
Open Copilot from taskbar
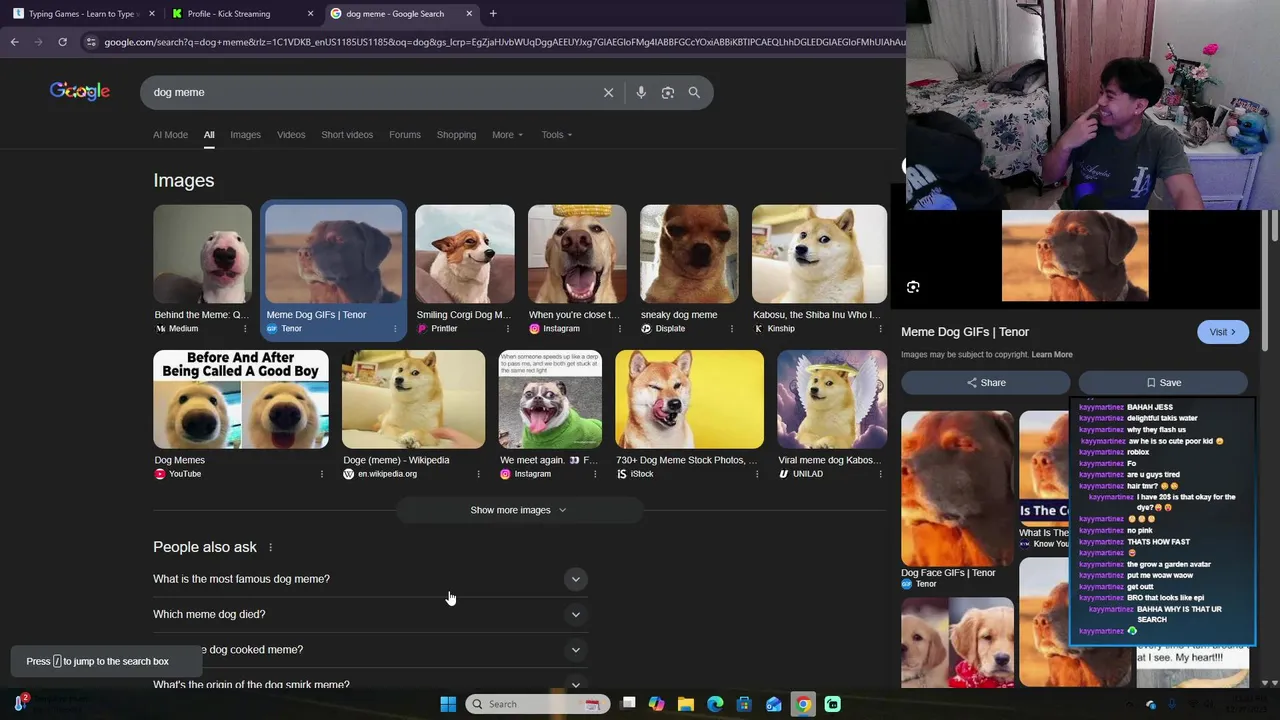[x=657, y=704]
